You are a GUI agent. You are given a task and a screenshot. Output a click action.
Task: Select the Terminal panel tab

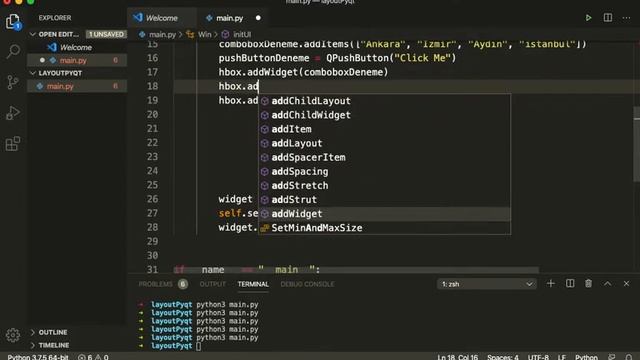pos(253,284)
